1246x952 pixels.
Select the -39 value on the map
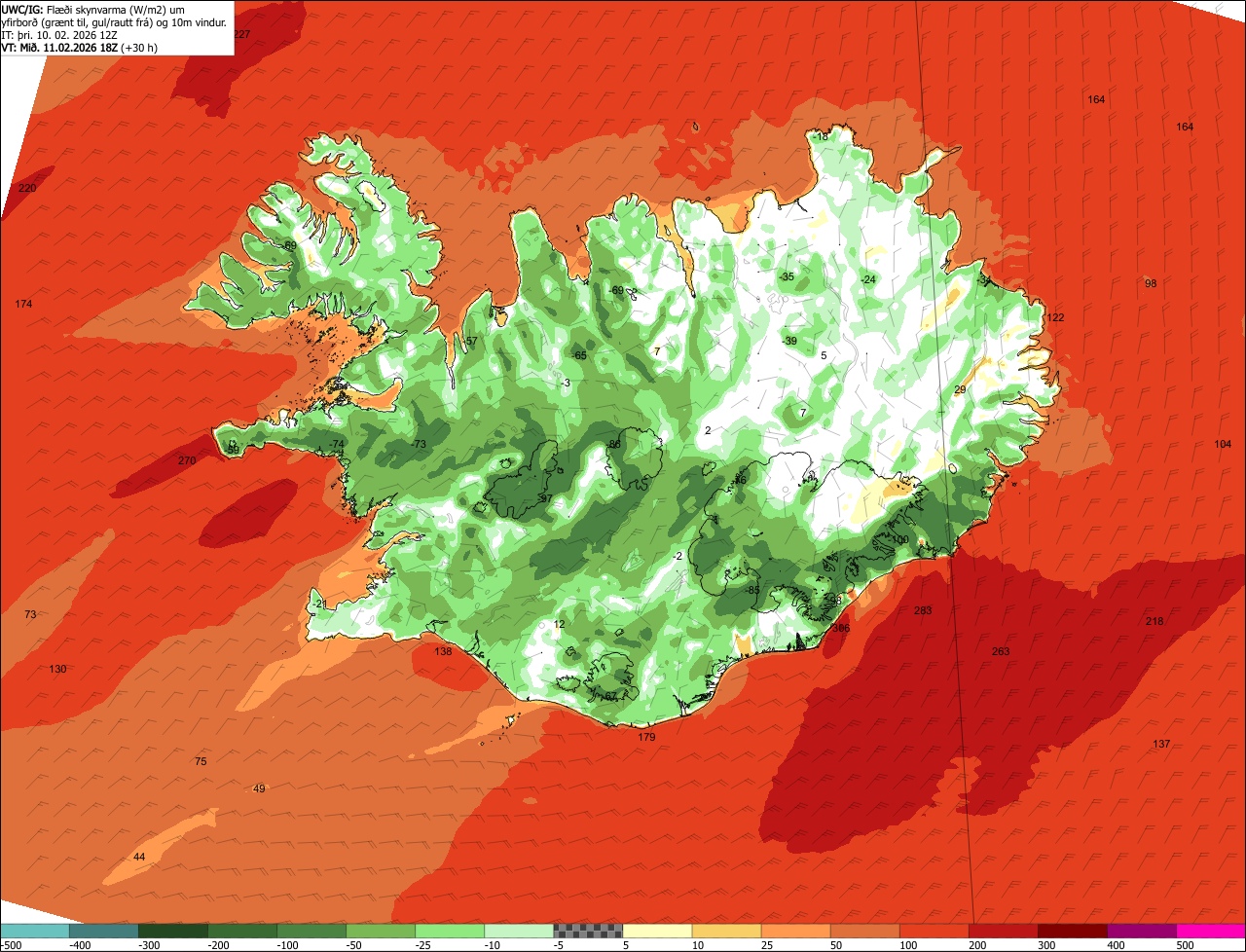click(789, 341)
